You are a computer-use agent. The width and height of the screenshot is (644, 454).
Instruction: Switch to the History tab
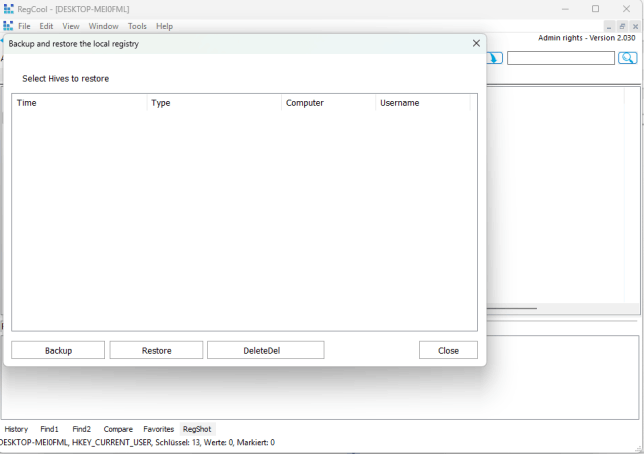tap(16, 429)
